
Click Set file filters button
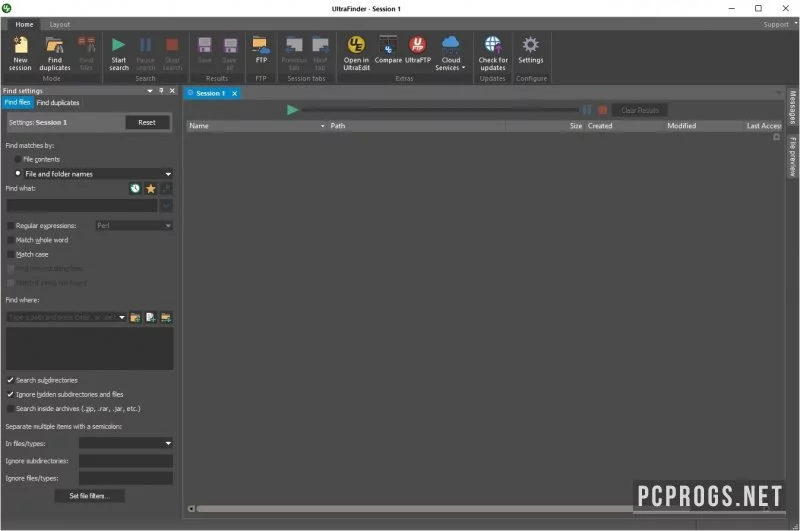coord(89,496)
